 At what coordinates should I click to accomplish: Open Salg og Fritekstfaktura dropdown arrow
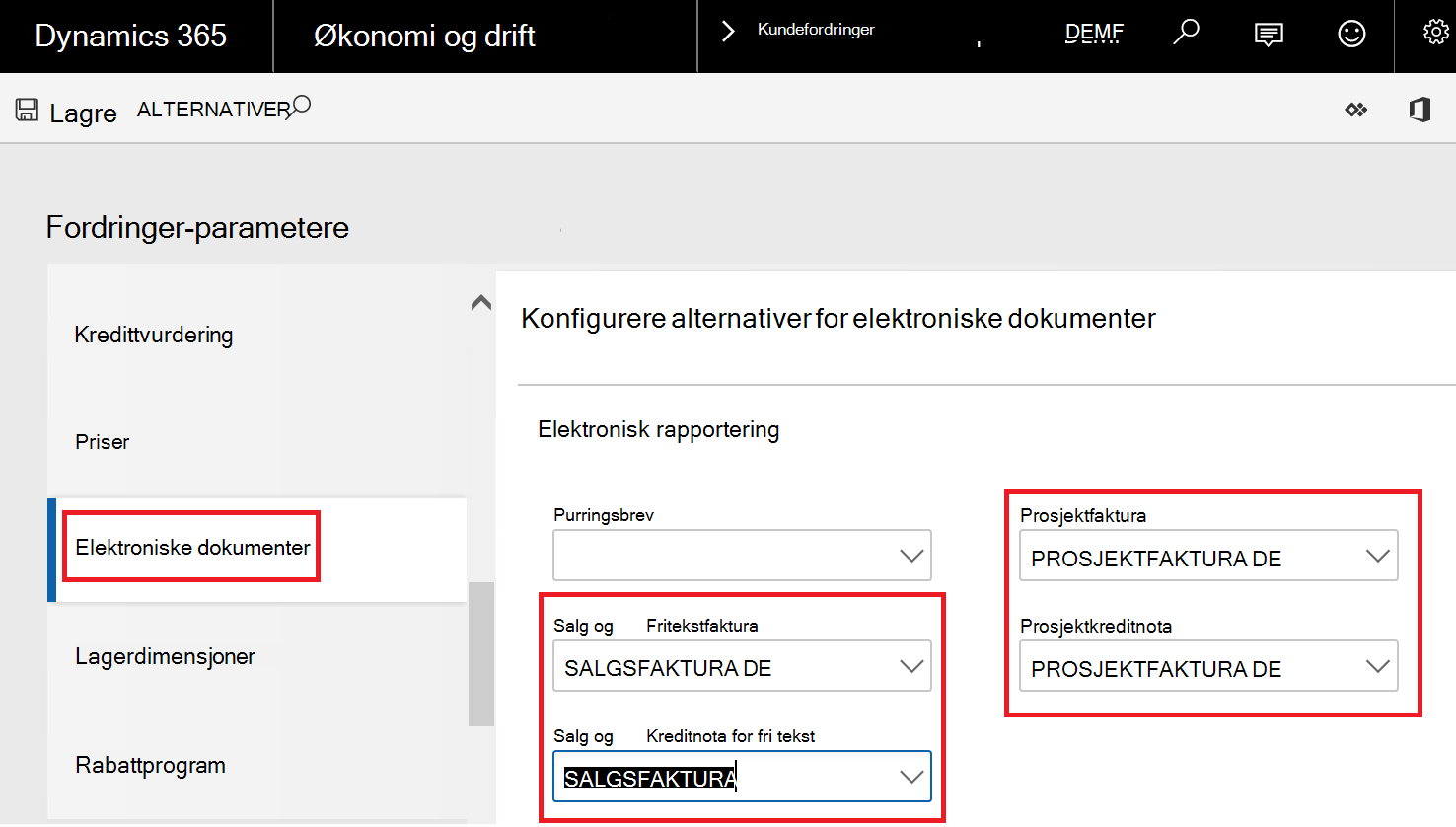pyautogui.click(x=911, y=667)
